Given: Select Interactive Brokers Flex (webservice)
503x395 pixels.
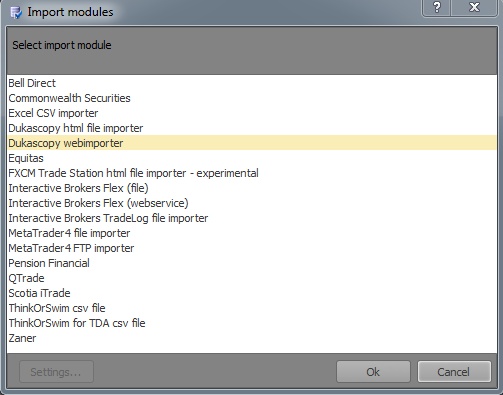Looking at the screenshot, I should point(252,203).
